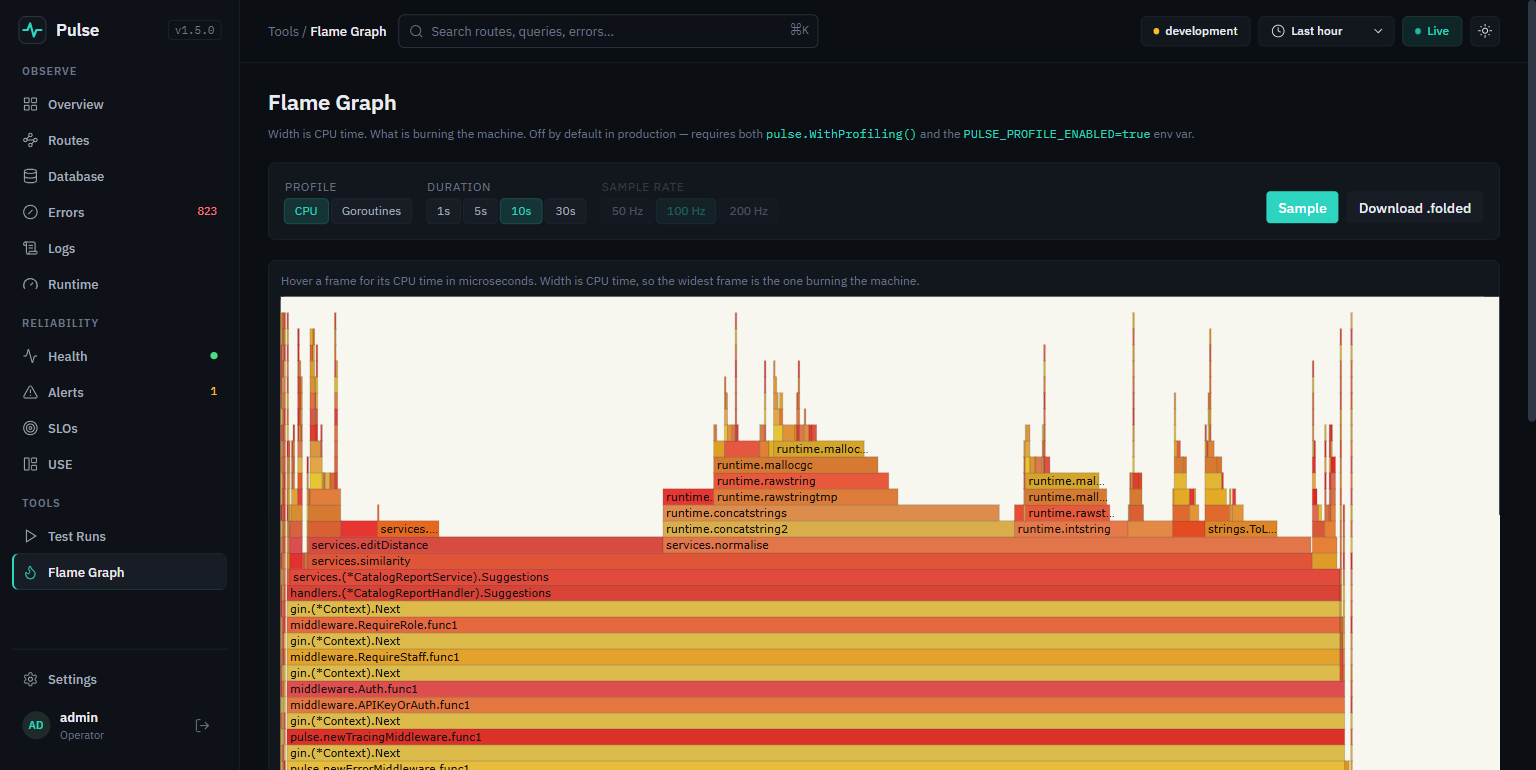The width and height of the screenshot is (1536, 770).
Task: Click the Test Runs play icon
Action: [x=30, y=536]
